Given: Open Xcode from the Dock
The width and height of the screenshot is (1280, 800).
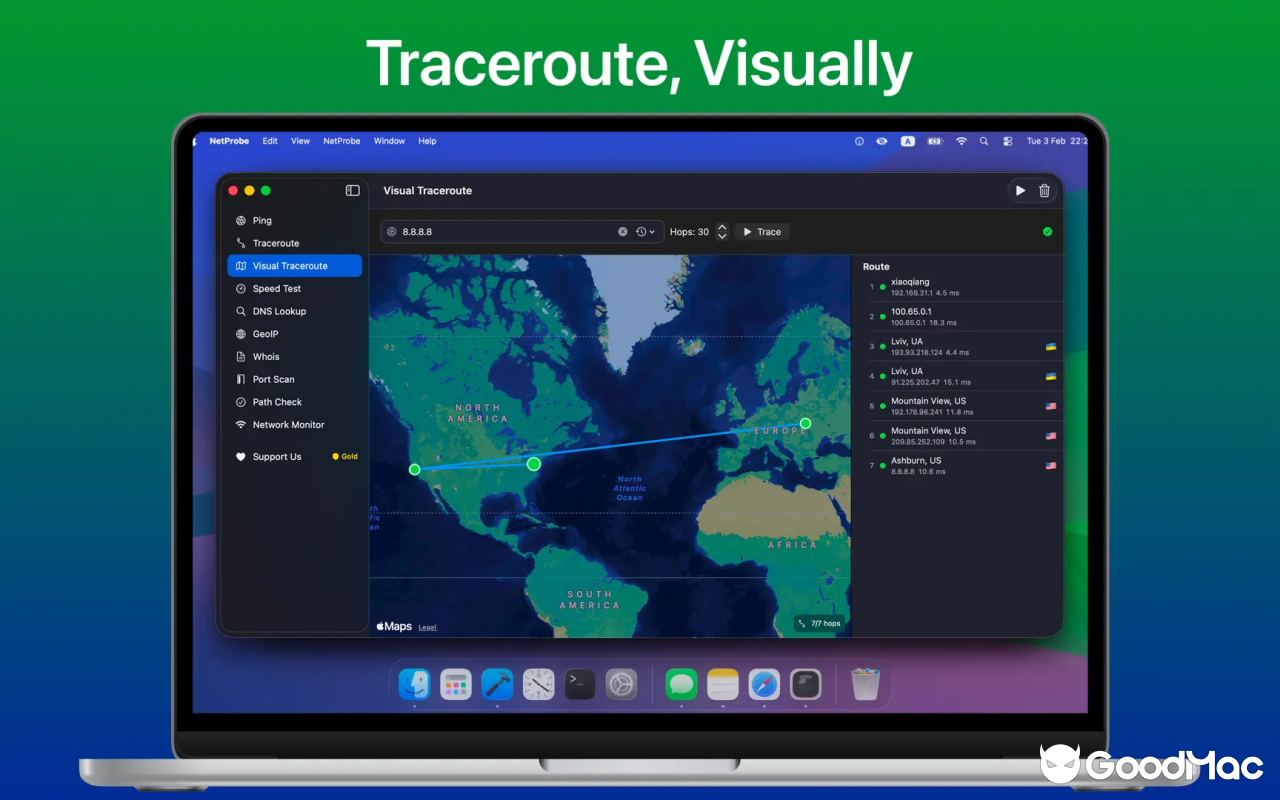Looking at the screenshot, I should (497, 684).
